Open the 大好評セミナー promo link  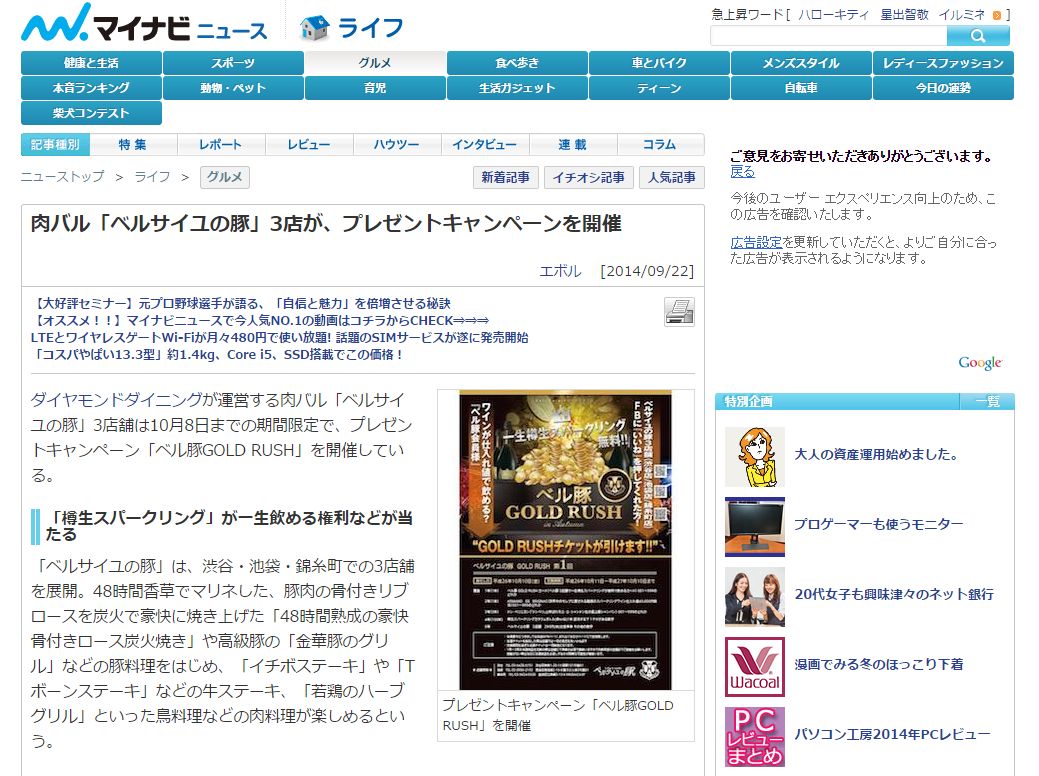[x=241, y=304]
